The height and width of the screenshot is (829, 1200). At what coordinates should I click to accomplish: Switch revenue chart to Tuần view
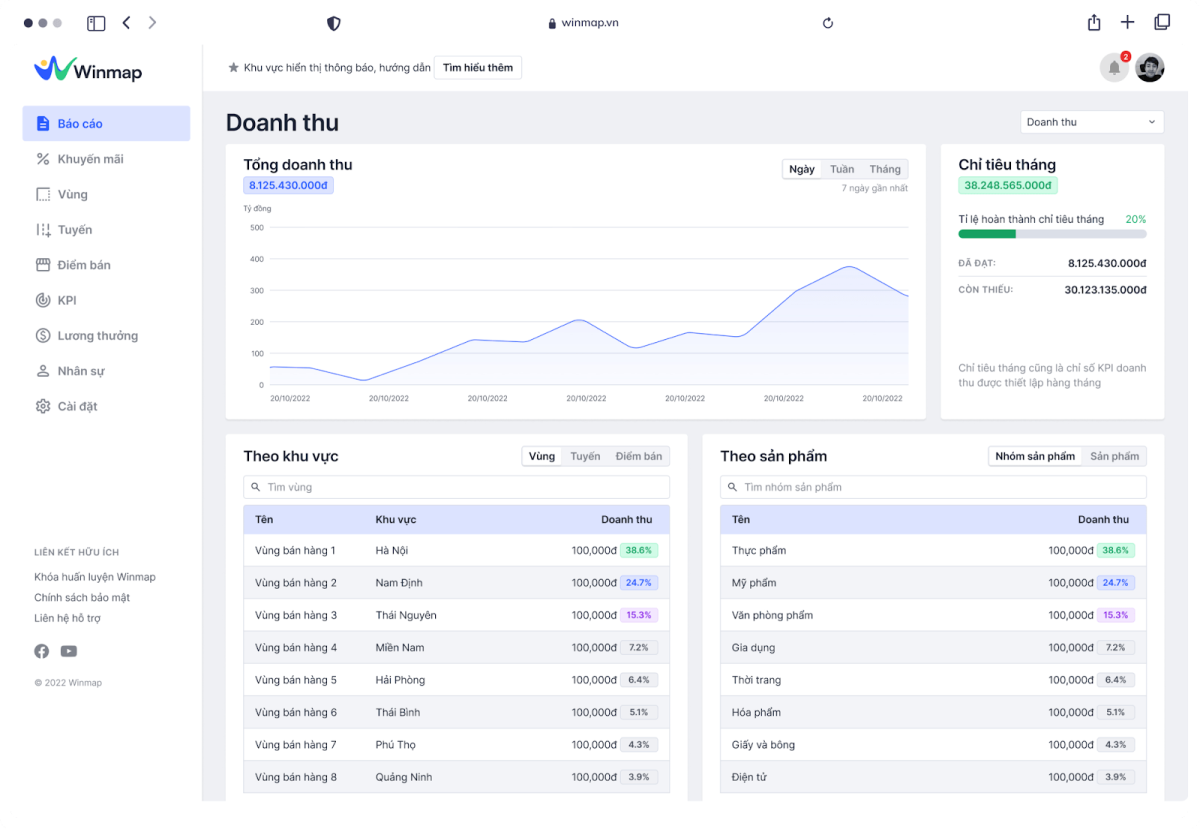point(842,169)
